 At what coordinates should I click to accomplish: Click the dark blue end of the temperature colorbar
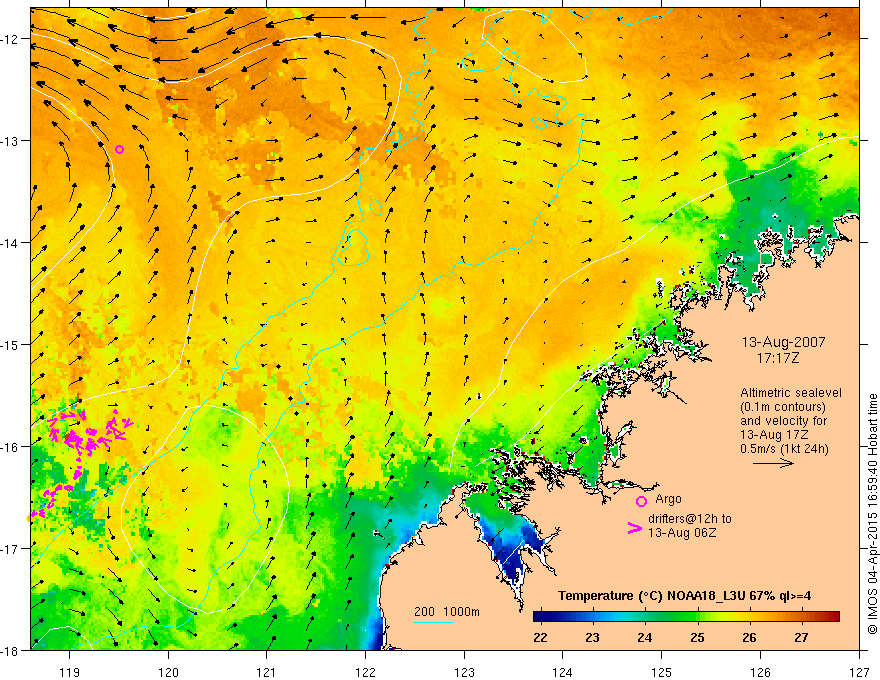click(542, 617)
